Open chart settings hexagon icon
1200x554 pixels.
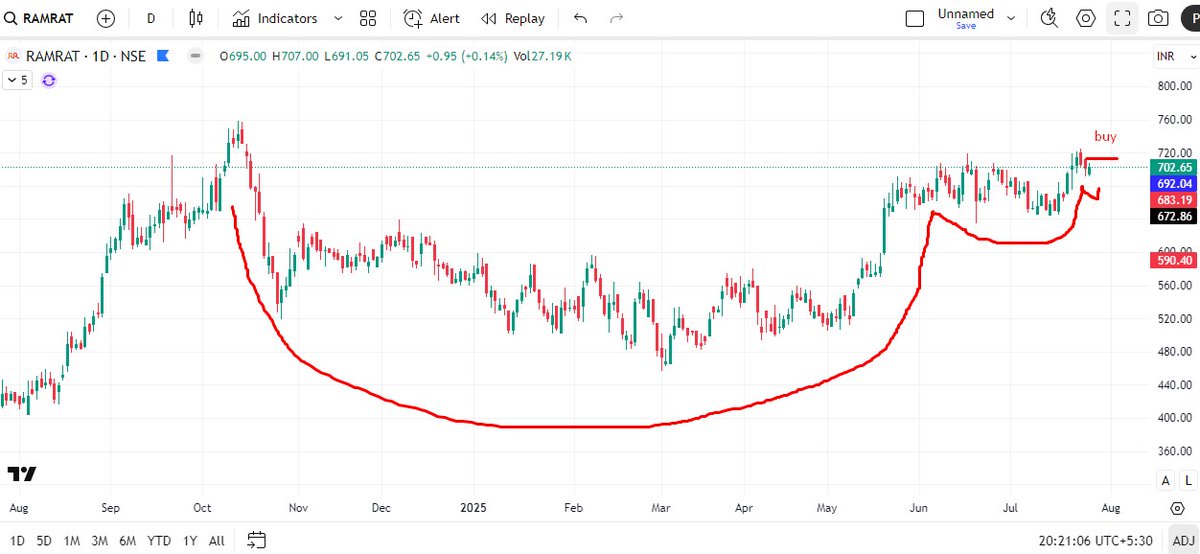[1085, 18]
